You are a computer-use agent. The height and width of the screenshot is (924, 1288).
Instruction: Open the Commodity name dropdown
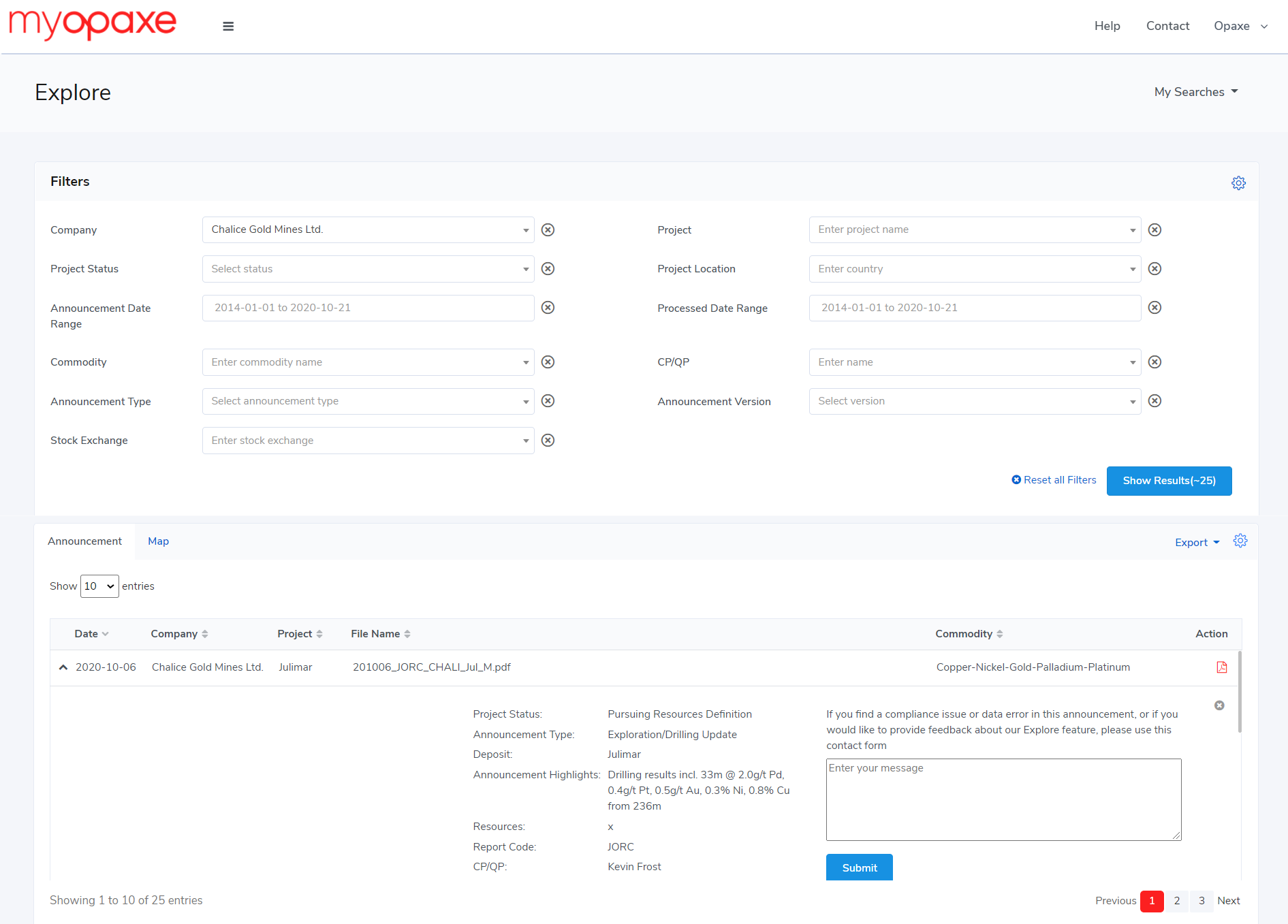[x=368, y=362]
